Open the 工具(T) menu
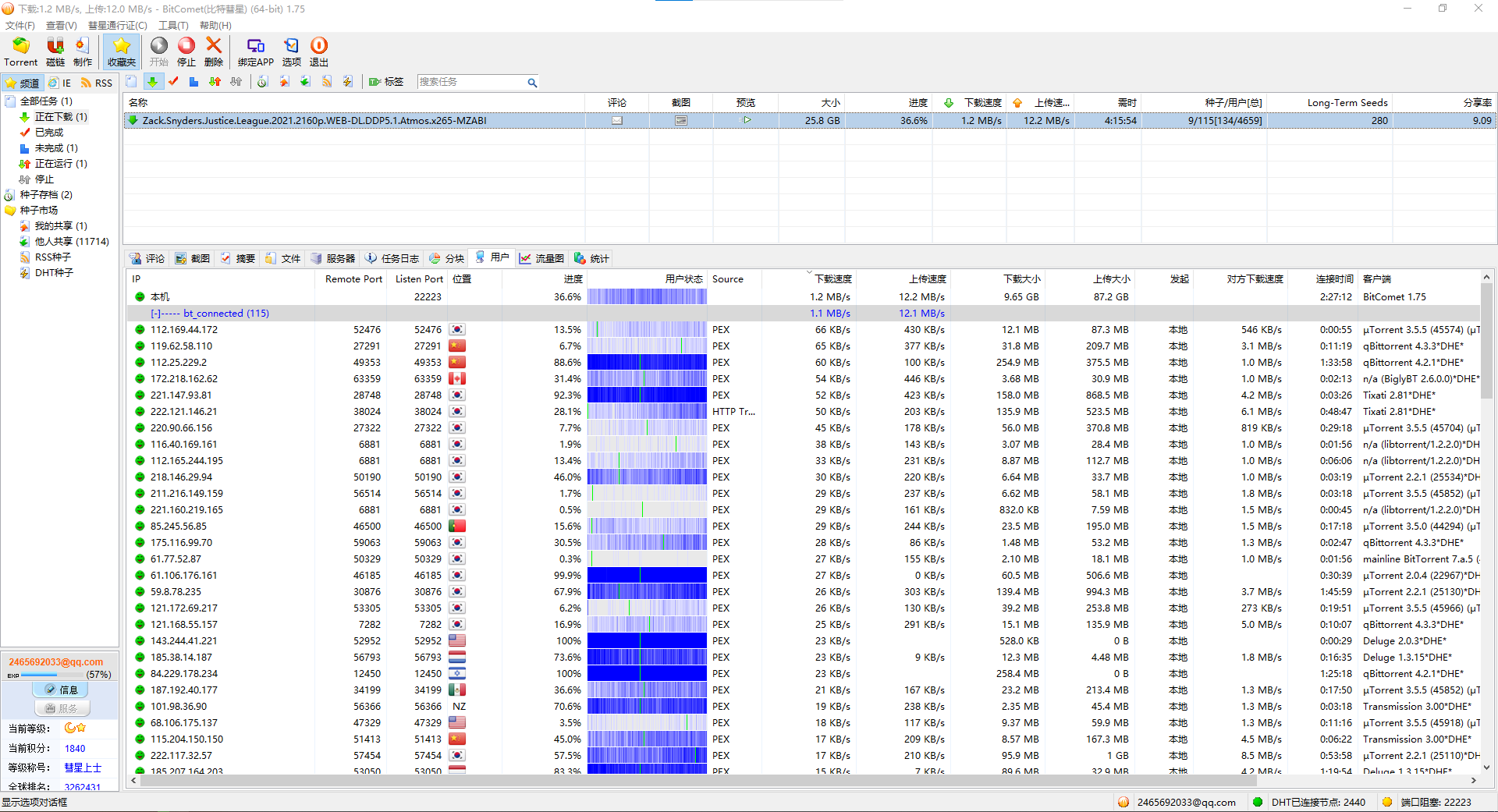Image resolution: width=1498 pixels, height=812 pixels. click(x=173, y=26)
